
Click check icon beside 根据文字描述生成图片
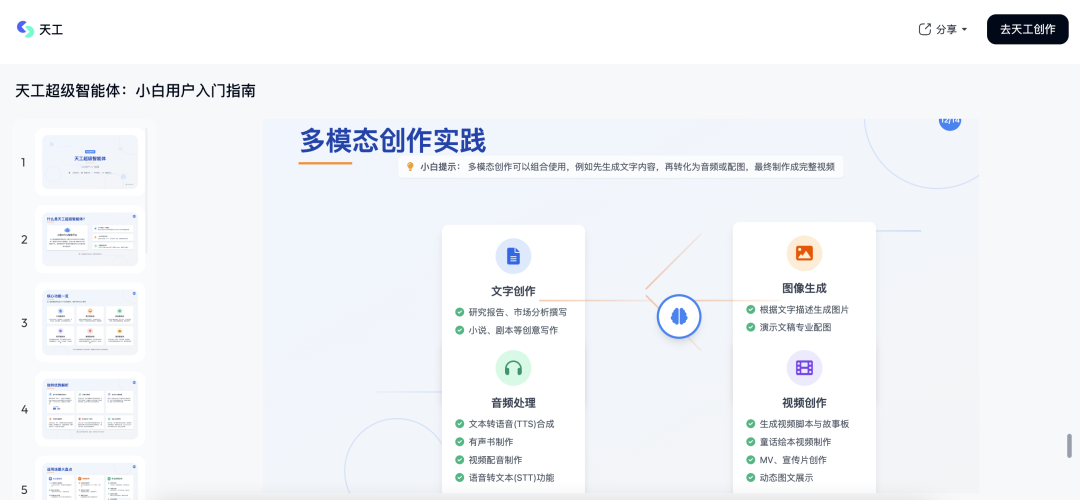click(x=751, y=309)
